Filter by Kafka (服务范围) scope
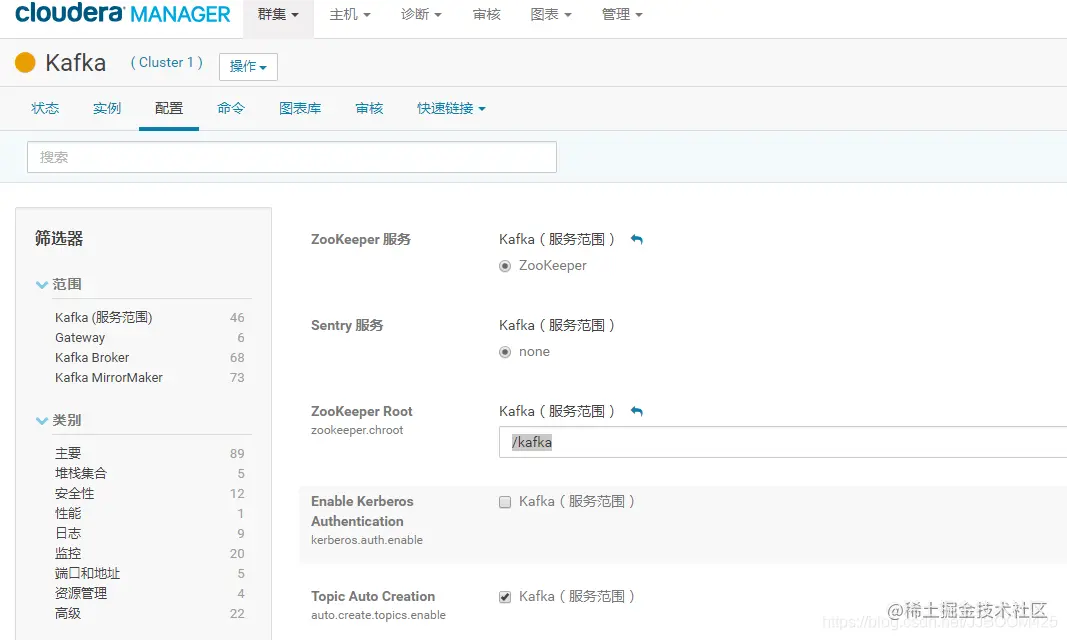 click(103, 318)
